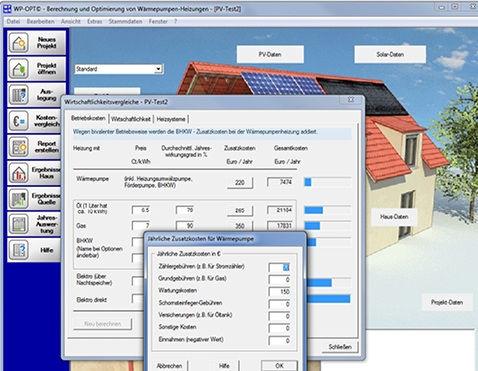
Task: Open the Ergebnisse Quelle icon
Action: click(19, 199)
